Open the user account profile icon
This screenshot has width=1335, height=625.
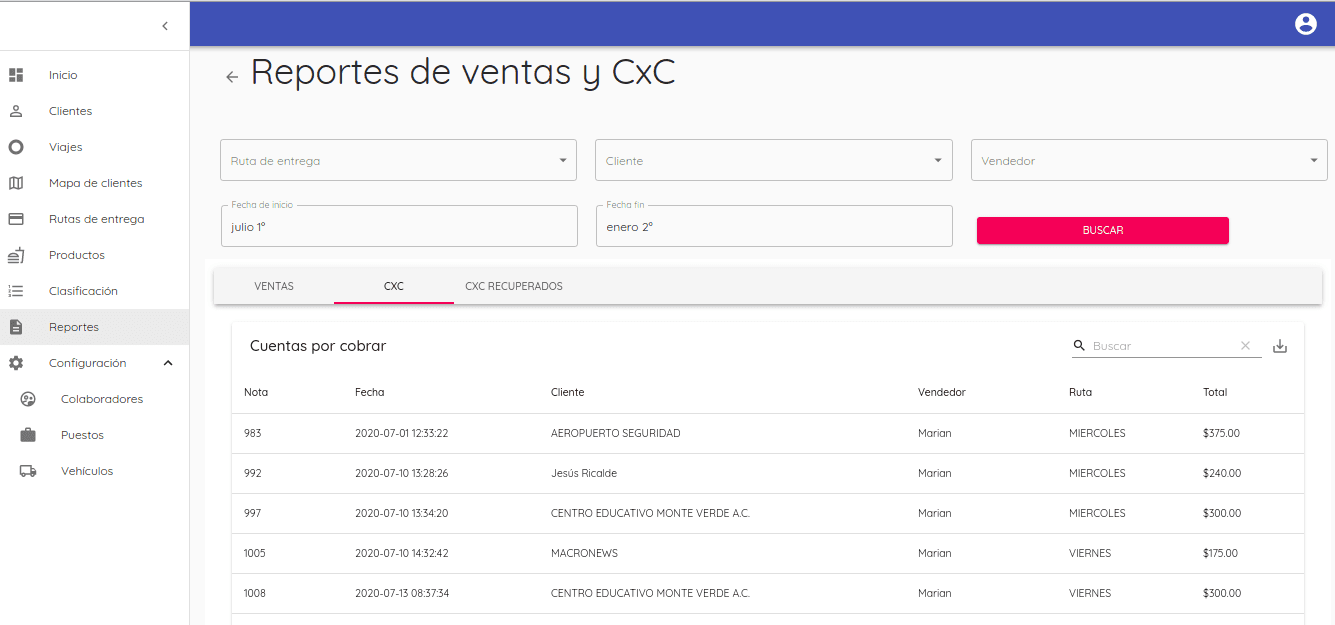pos(1306,24)
